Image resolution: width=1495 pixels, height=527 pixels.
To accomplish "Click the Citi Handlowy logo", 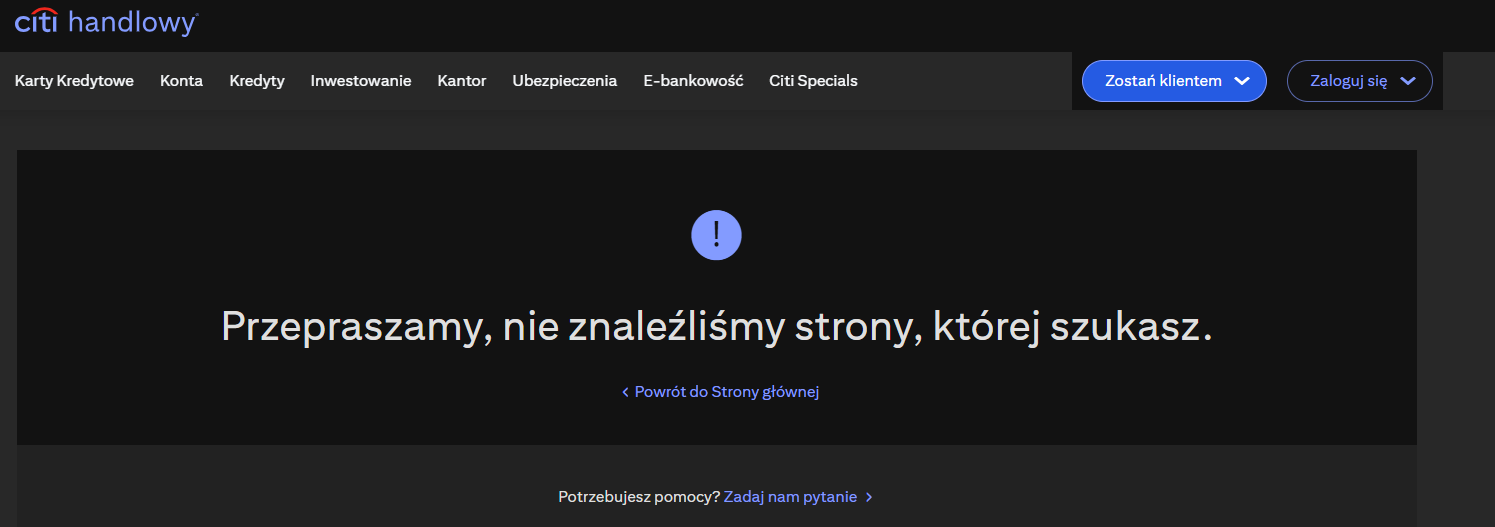I will pos(106,22).
